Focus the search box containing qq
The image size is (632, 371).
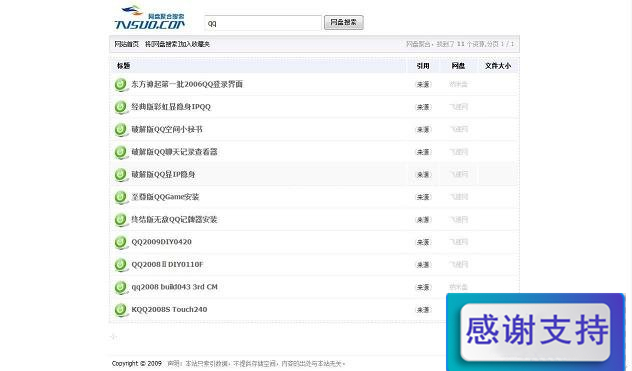pos(263,23)
